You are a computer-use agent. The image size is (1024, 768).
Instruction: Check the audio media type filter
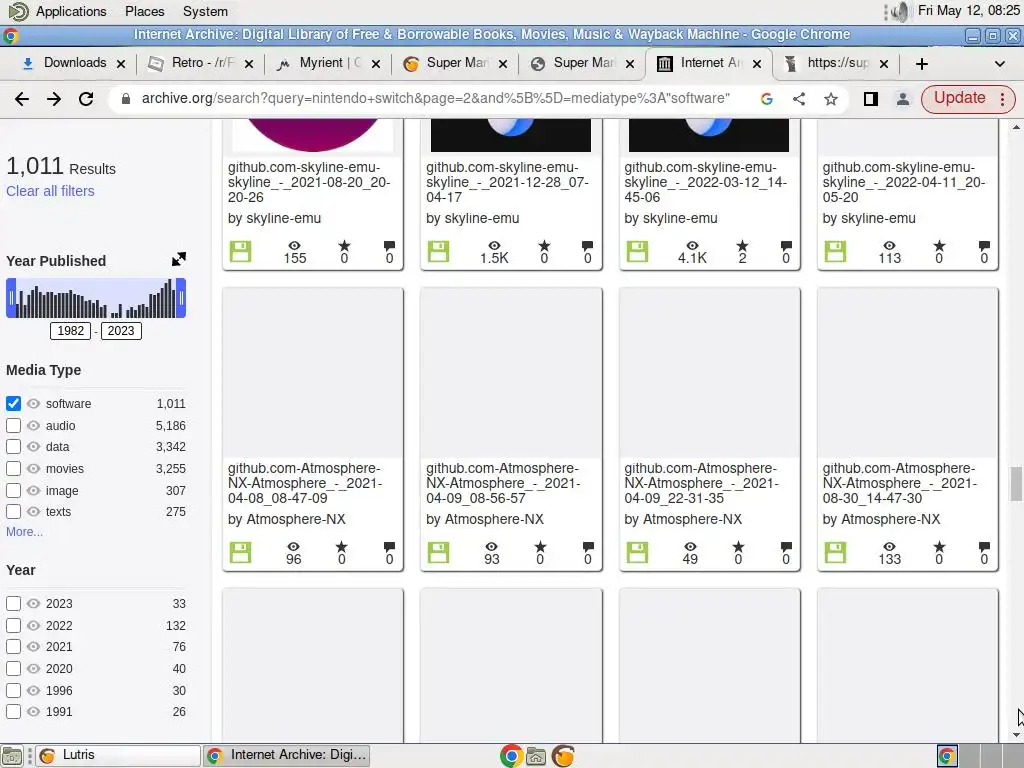click(x=13, y=426)
